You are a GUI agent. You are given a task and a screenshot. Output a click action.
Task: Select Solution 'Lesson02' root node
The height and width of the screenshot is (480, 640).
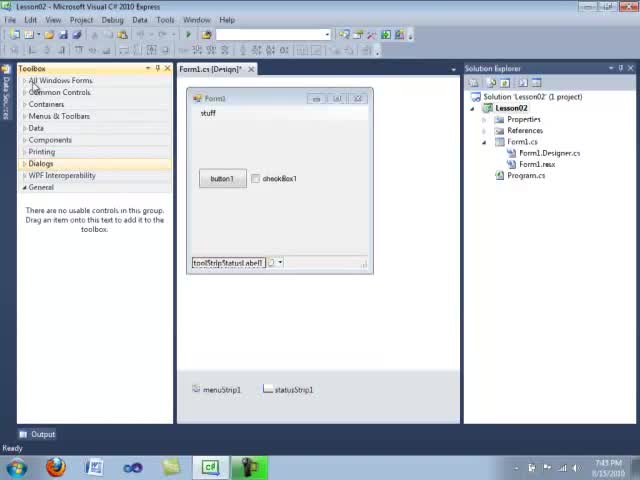[x=533, y=97]
